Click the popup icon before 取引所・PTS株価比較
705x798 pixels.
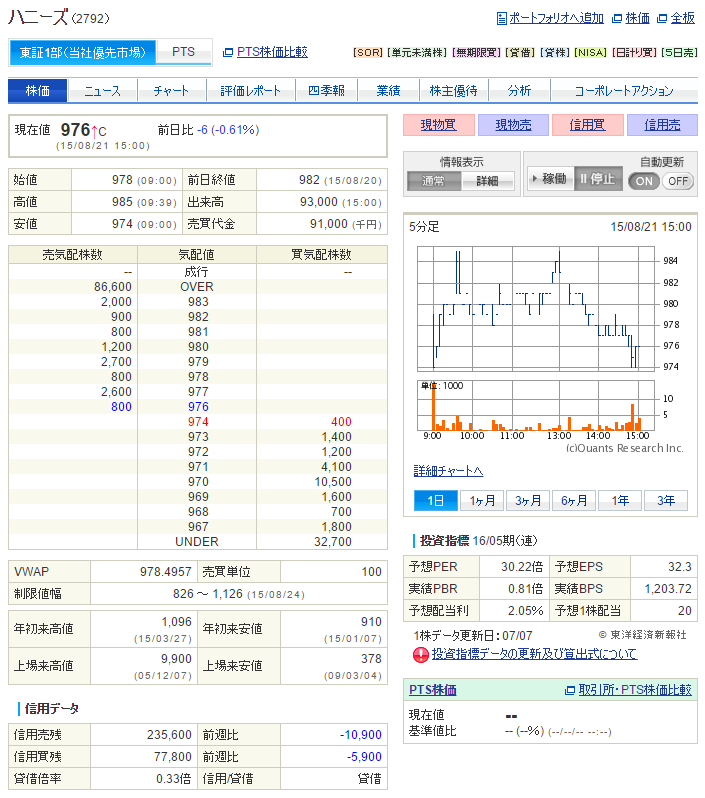[x=570, y=690]
